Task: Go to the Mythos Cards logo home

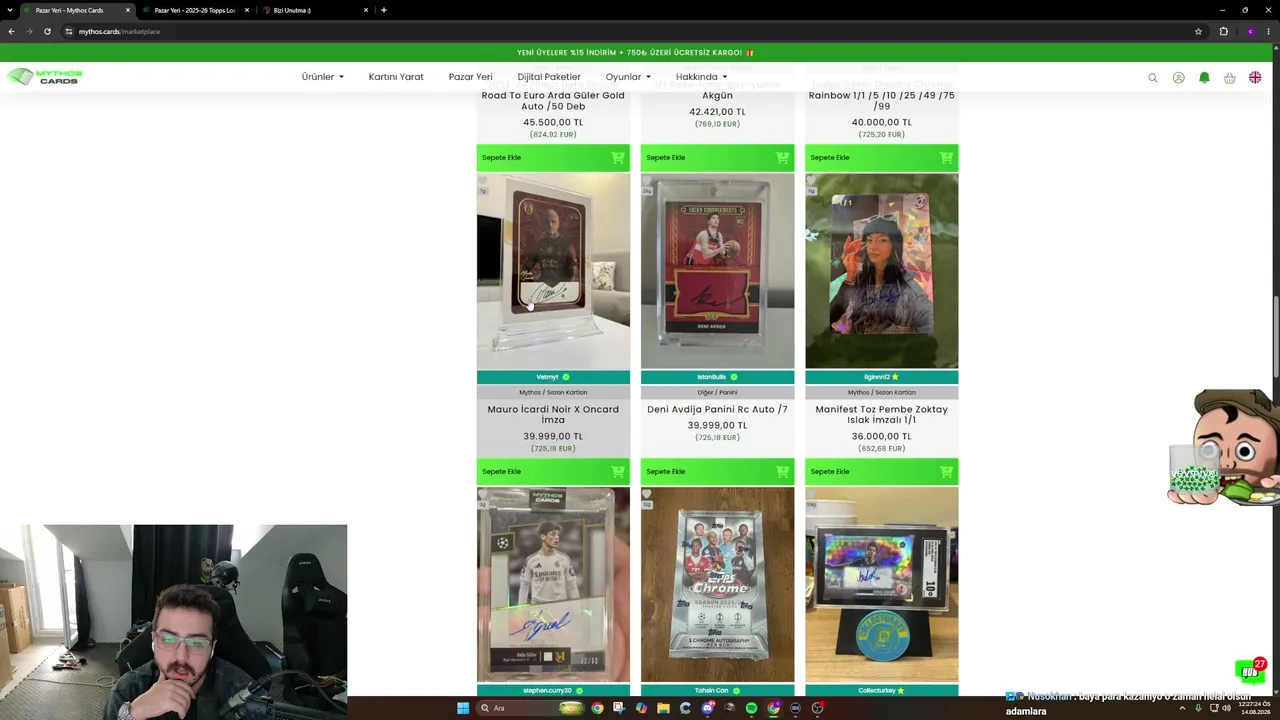Action: tap(45, 76)
